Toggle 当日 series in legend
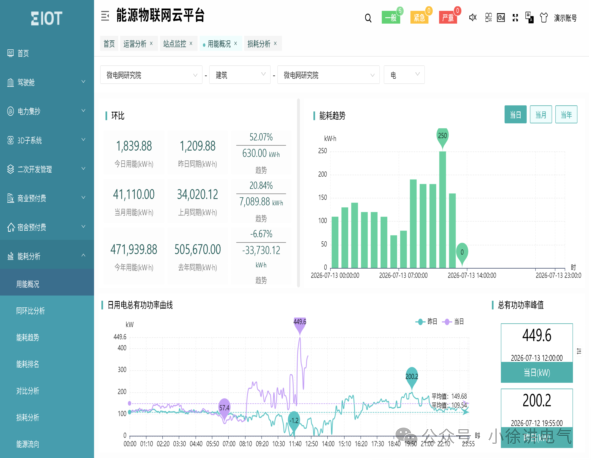Image resolution: width=591 pixels, height=460 pixels. click(x=453, y=322)
